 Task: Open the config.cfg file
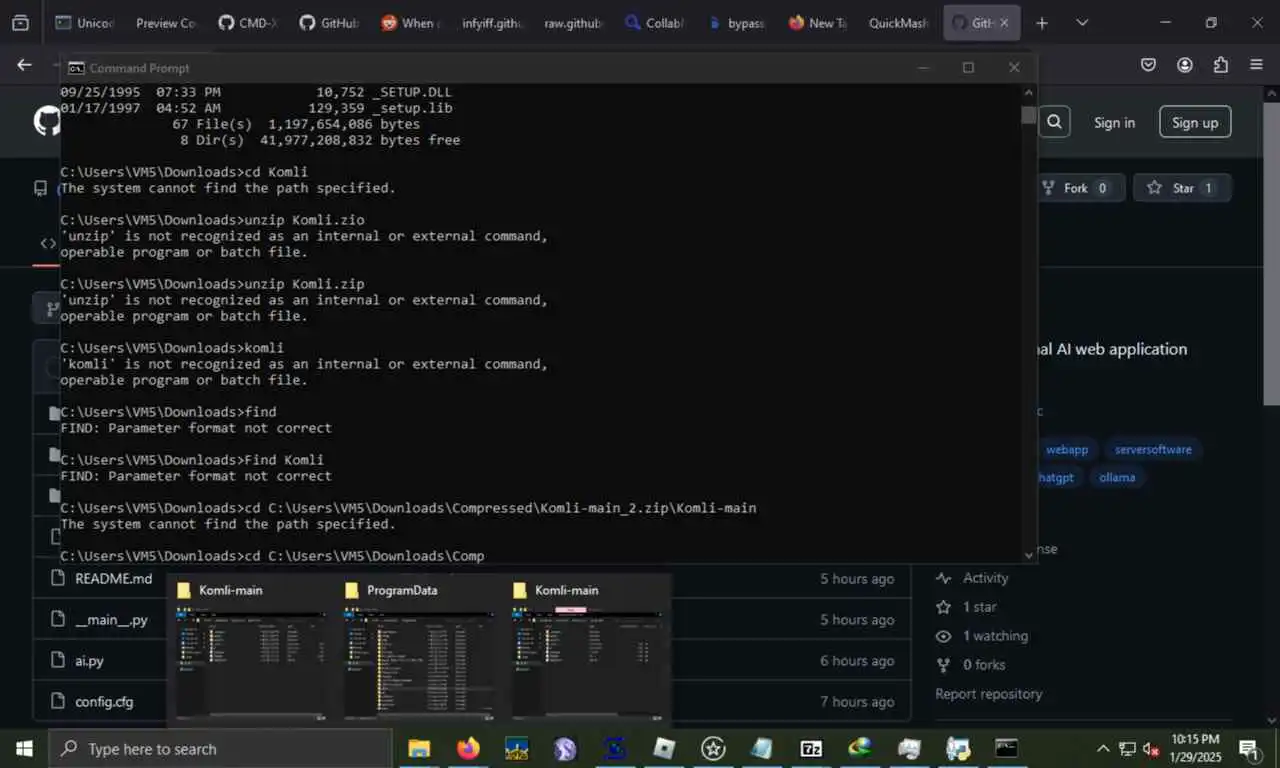point(104,701)
